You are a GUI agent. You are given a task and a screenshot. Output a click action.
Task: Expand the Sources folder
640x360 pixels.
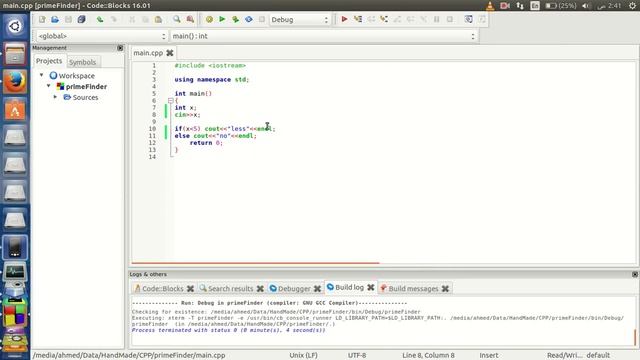(x=56, y=97)
